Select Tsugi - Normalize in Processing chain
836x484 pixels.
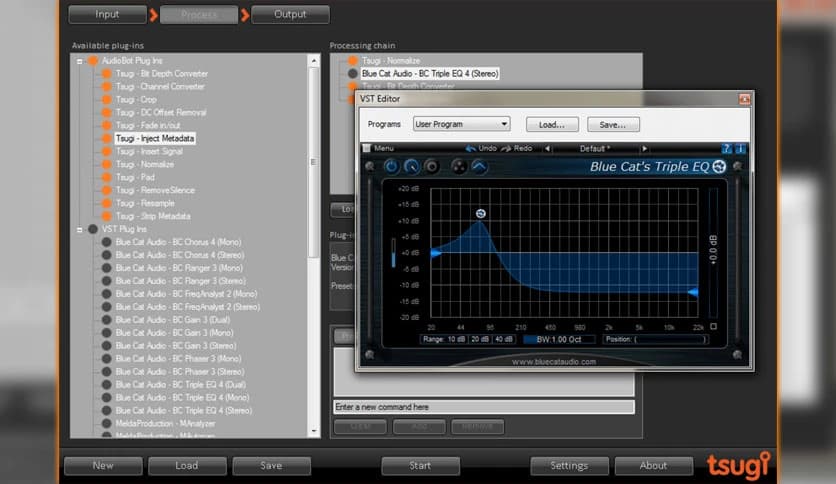coord(391,61)
